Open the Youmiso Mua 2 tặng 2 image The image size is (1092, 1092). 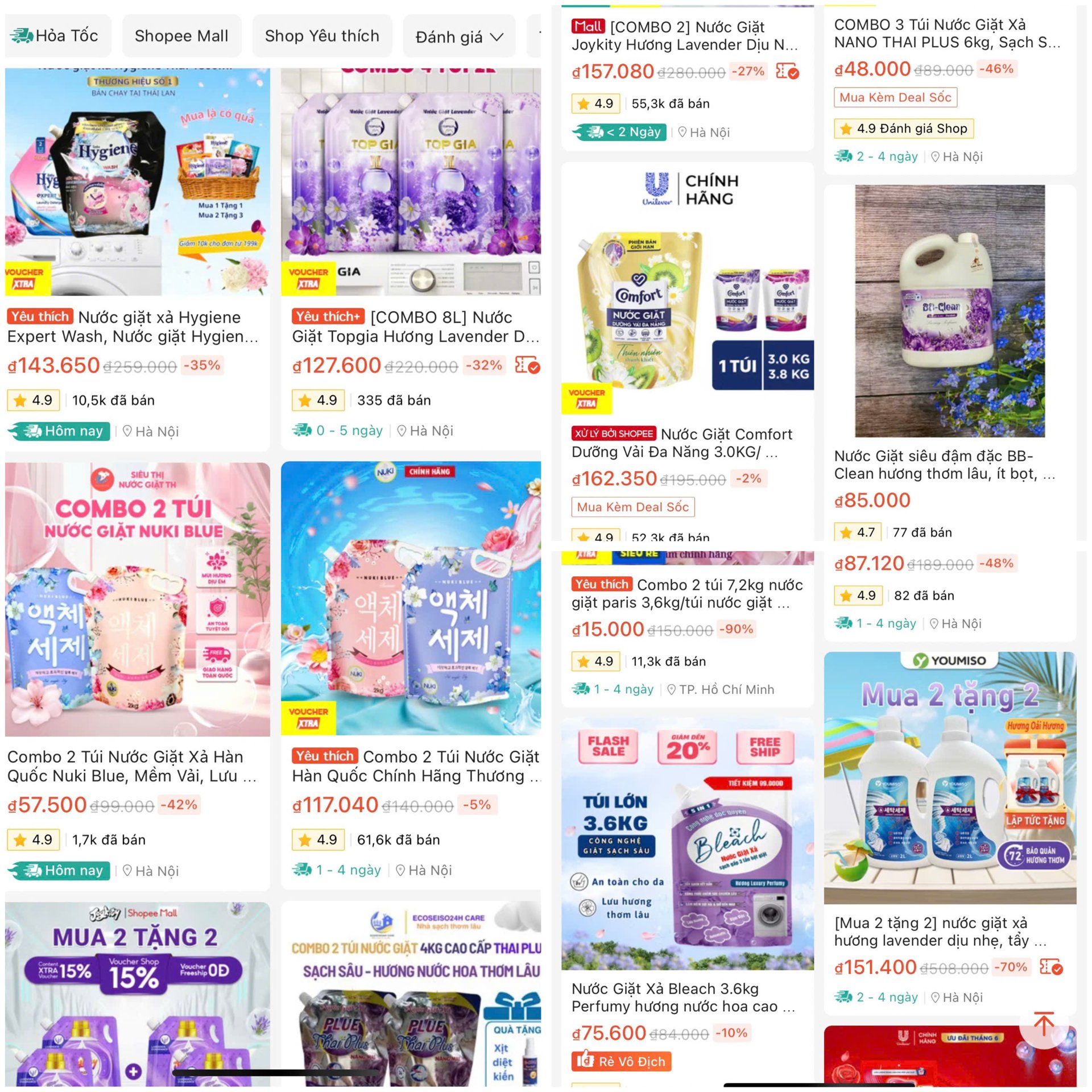point(950,777)
